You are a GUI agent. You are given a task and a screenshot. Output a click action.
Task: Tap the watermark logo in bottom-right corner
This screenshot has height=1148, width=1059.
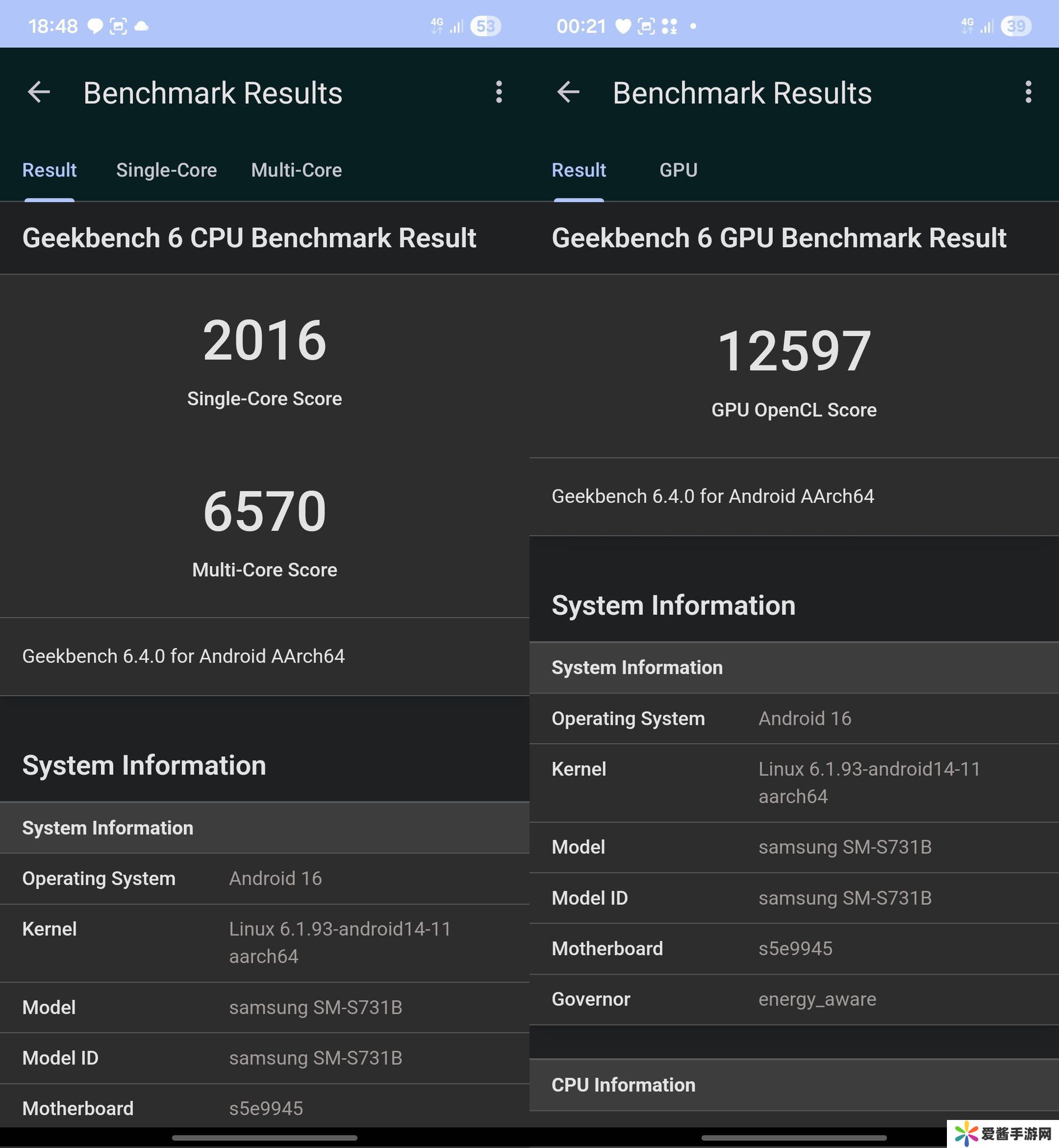point(1002,1133)
